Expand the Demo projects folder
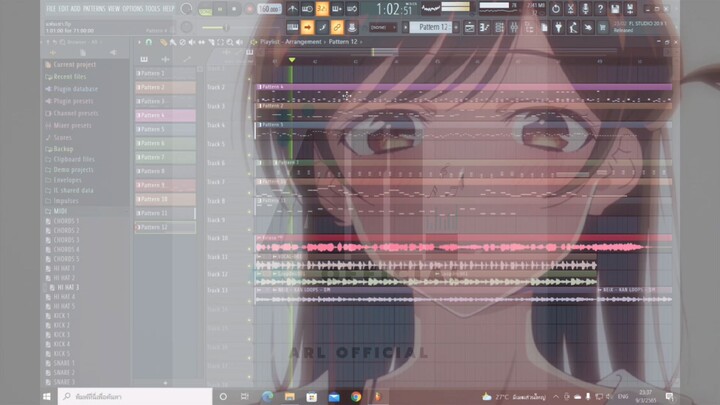 73,169
